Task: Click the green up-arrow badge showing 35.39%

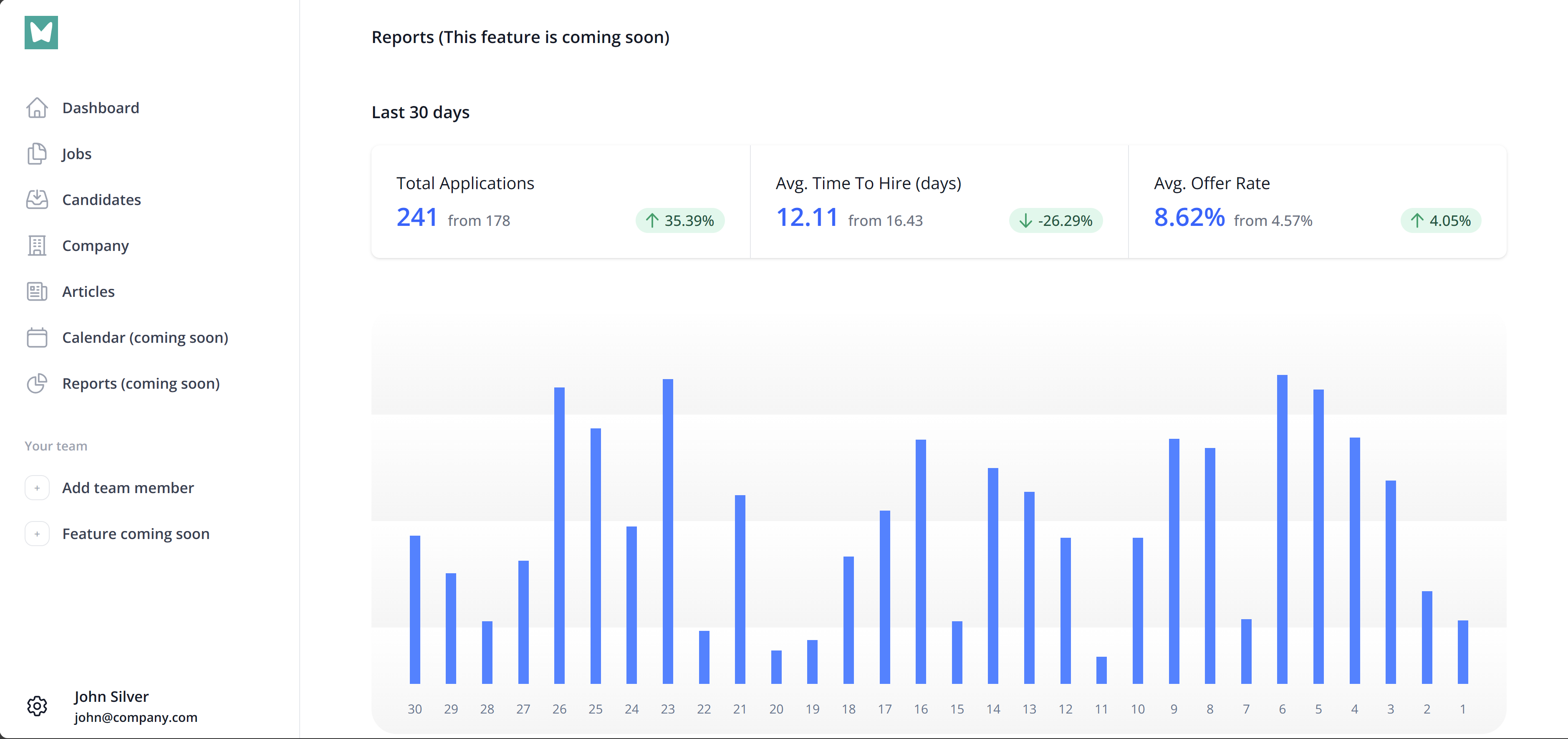Action: (680, 220)
